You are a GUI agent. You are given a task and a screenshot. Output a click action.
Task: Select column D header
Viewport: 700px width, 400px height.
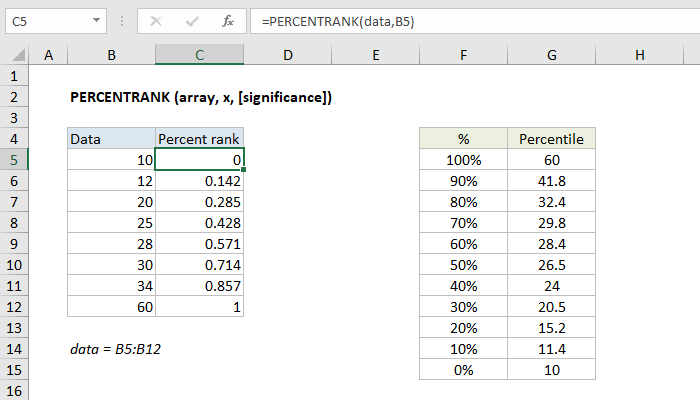(x=288, y=55)
